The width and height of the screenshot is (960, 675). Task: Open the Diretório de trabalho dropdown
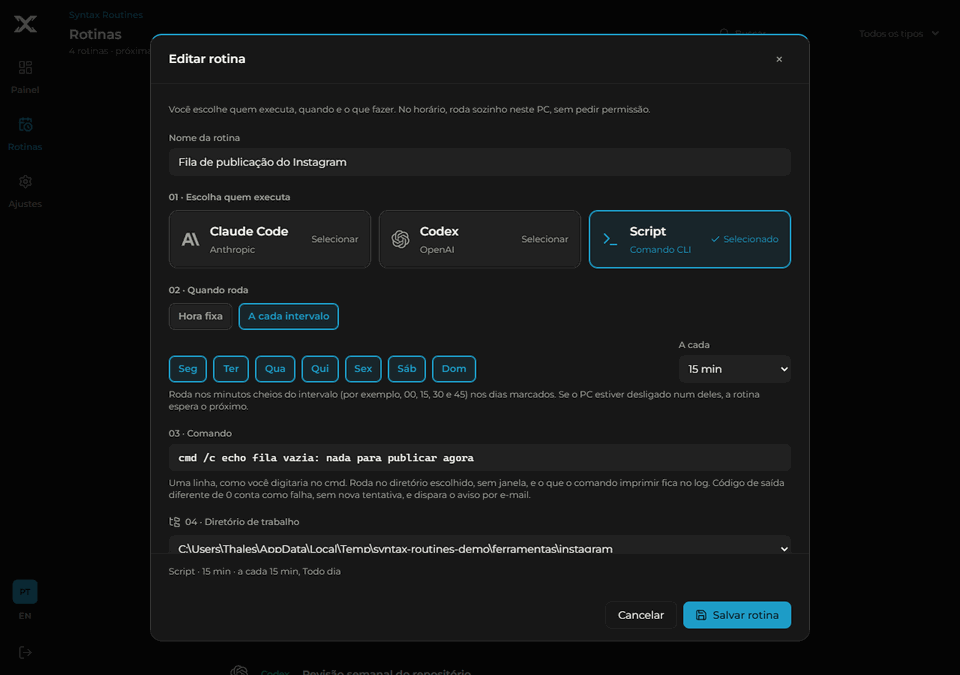coord(479,547)
